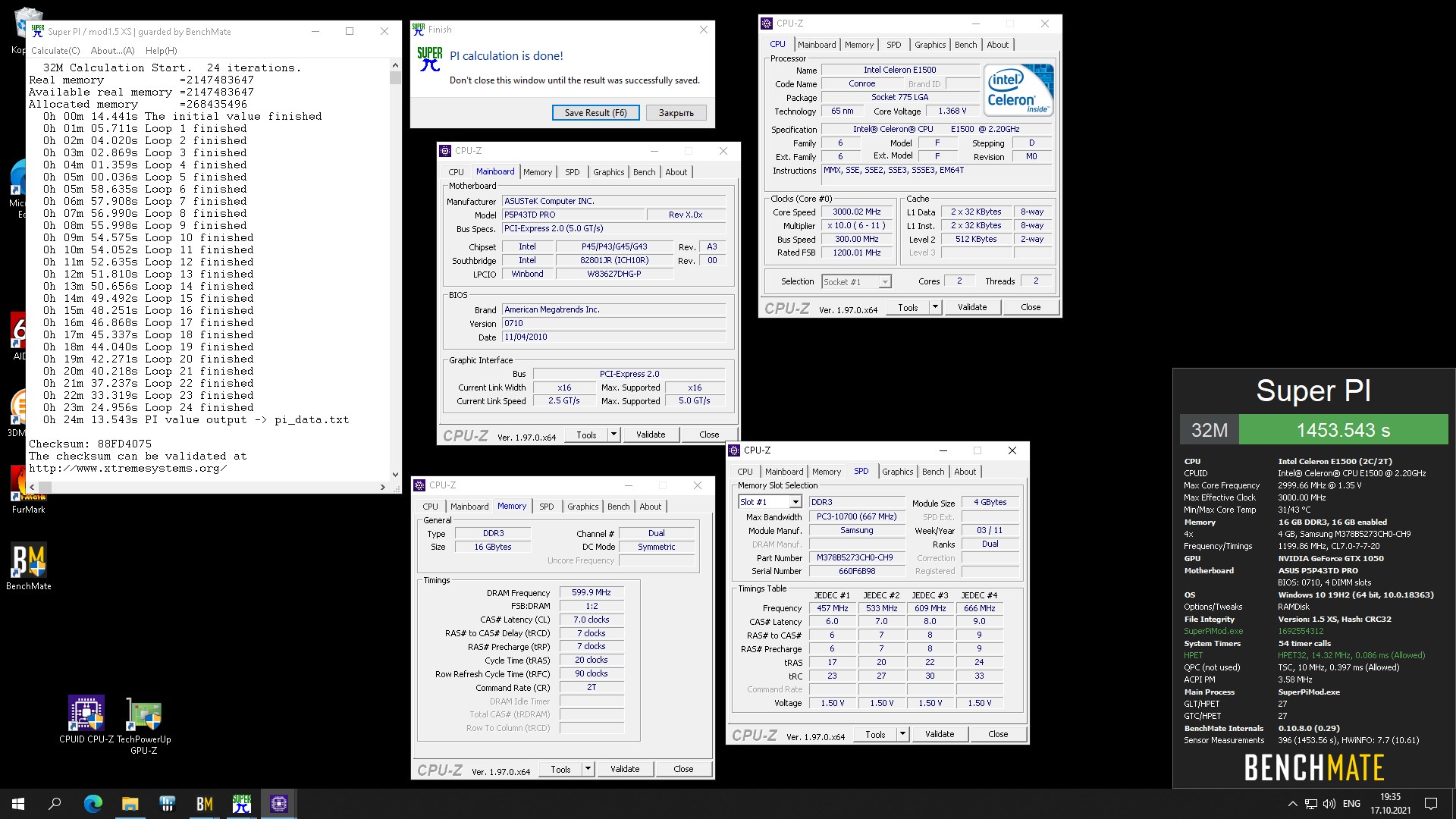The image size is (1456, 819).
Task: Click the BIOS Date field 11/04/2010
Action: click(x=613, y=337)
